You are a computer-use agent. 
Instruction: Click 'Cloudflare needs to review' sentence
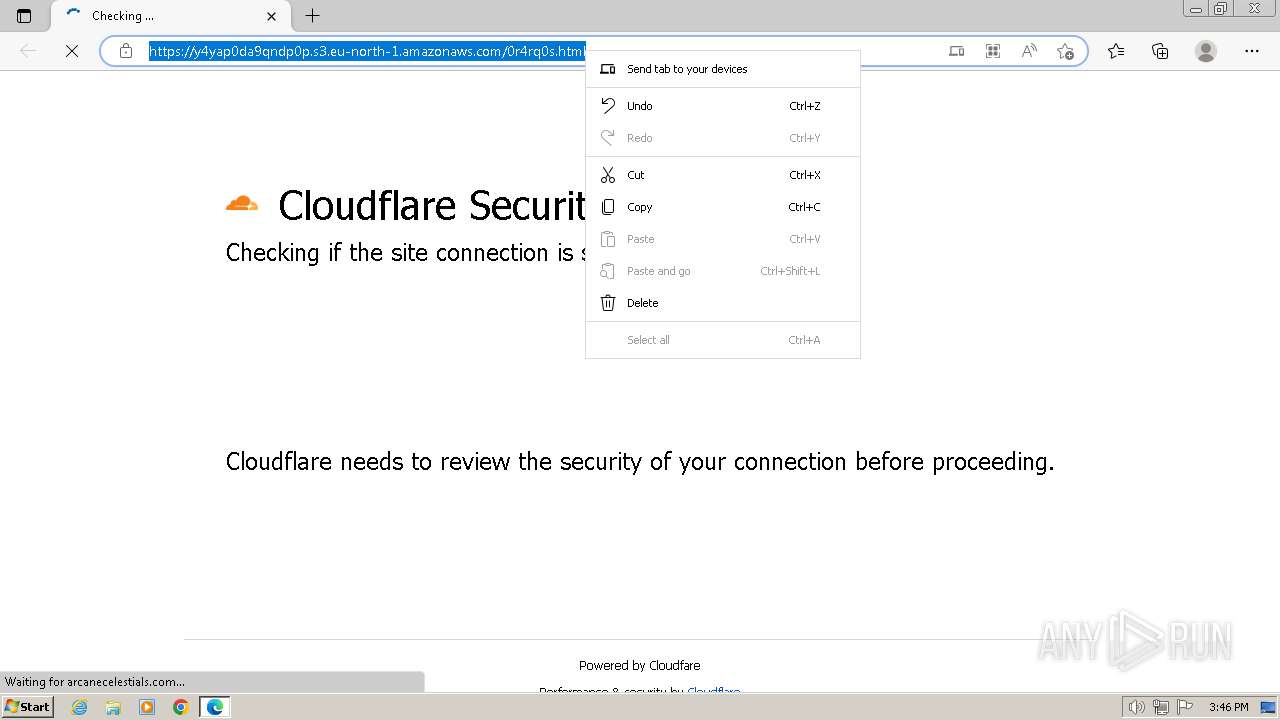point(640,461)
